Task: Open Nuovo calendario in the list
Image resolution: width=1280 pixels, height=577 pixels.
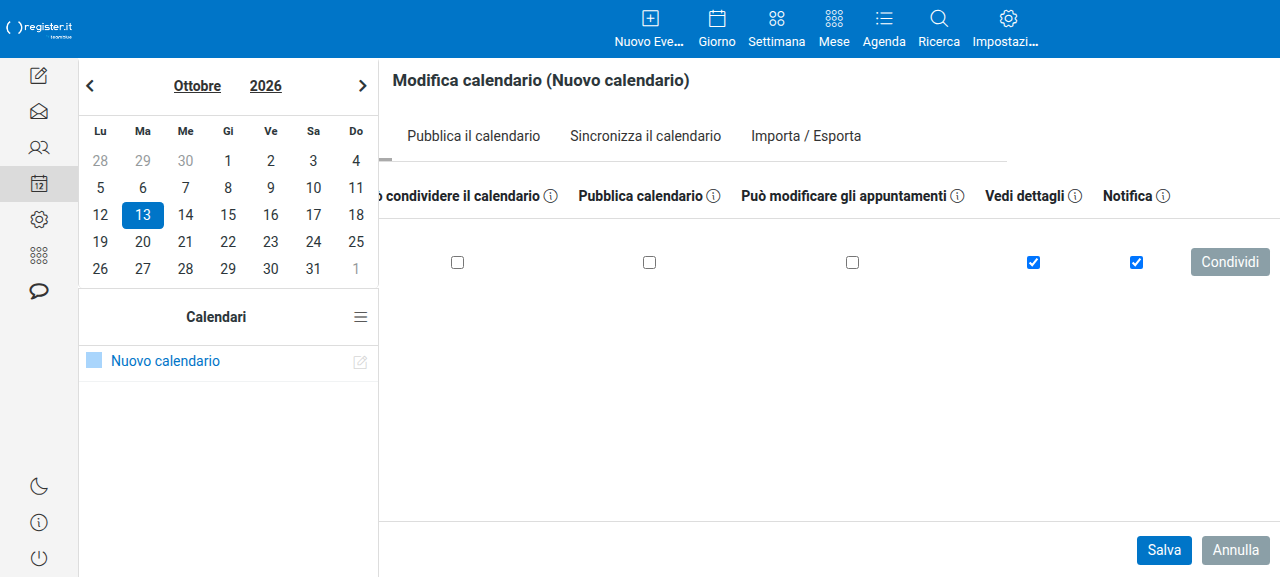Action: click(x=165, y=361)
